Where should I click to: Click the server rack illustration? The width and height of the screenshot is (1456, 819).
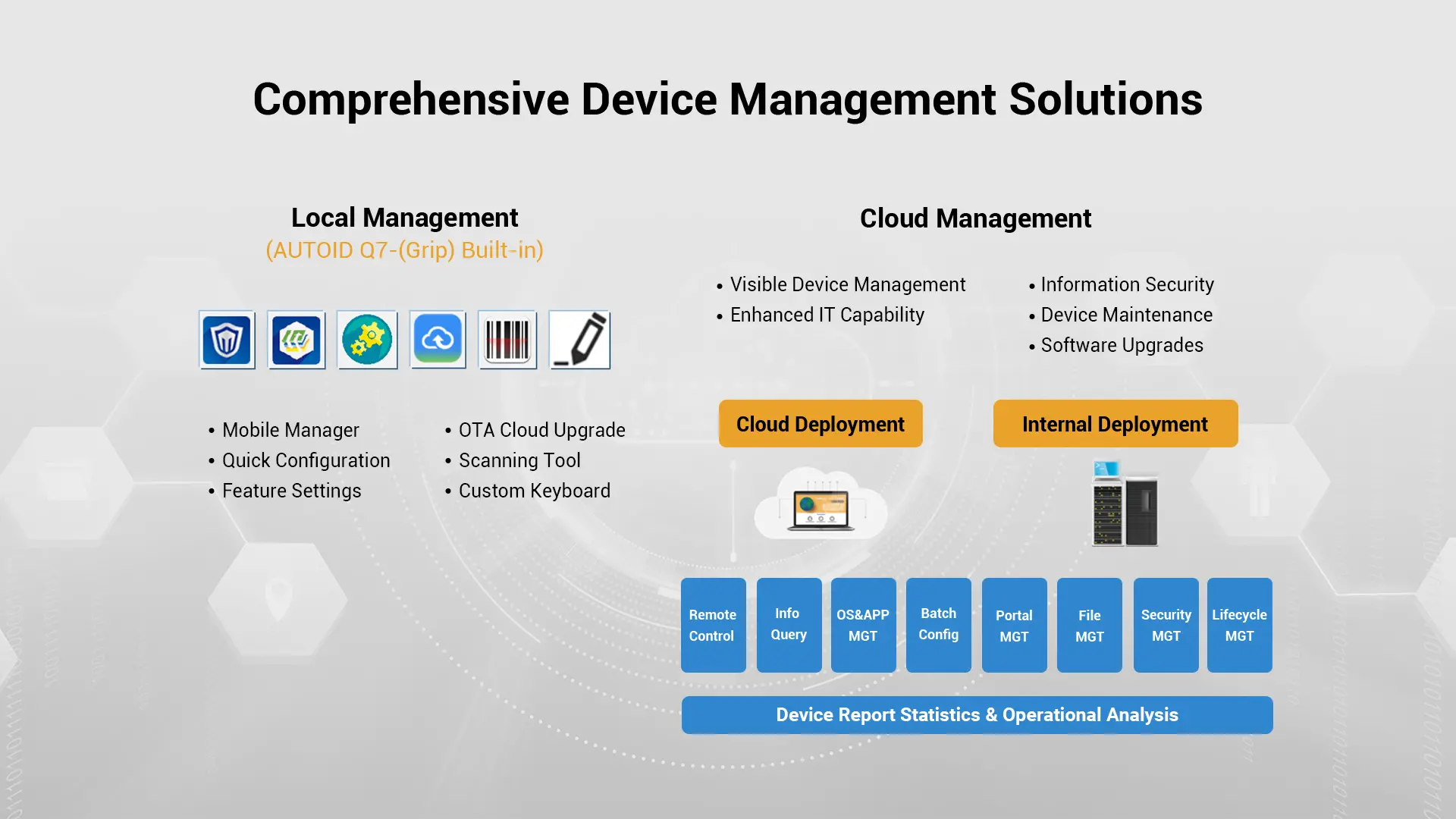1125,504
